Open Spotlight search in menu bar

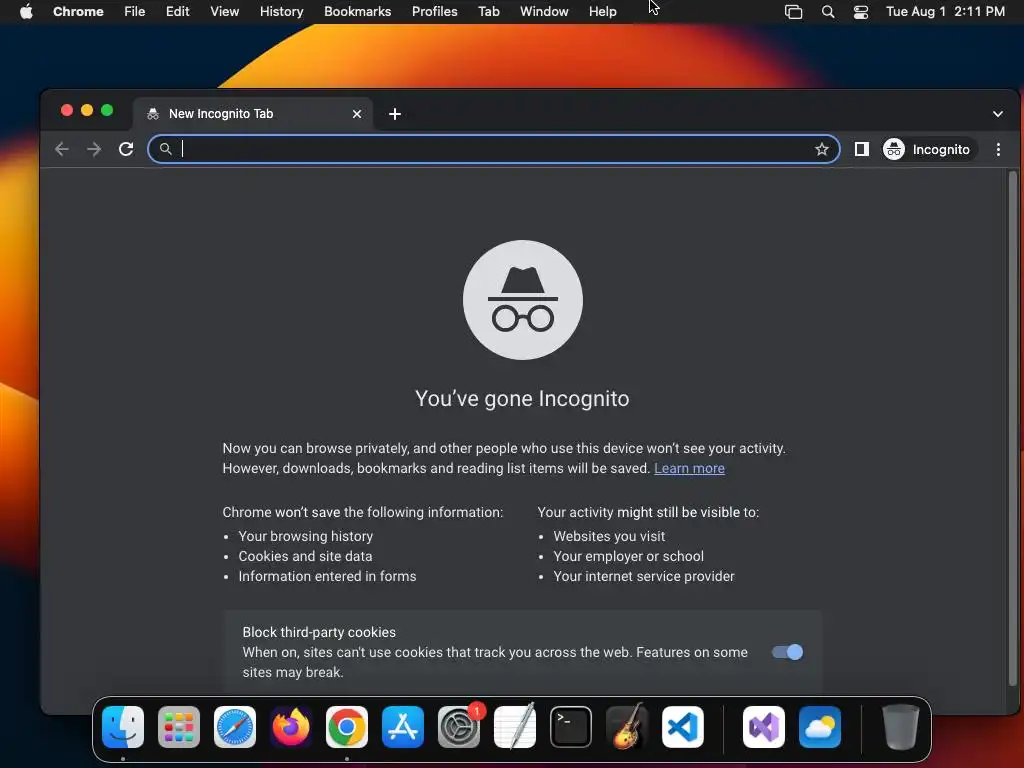click(x=828, y=12)
